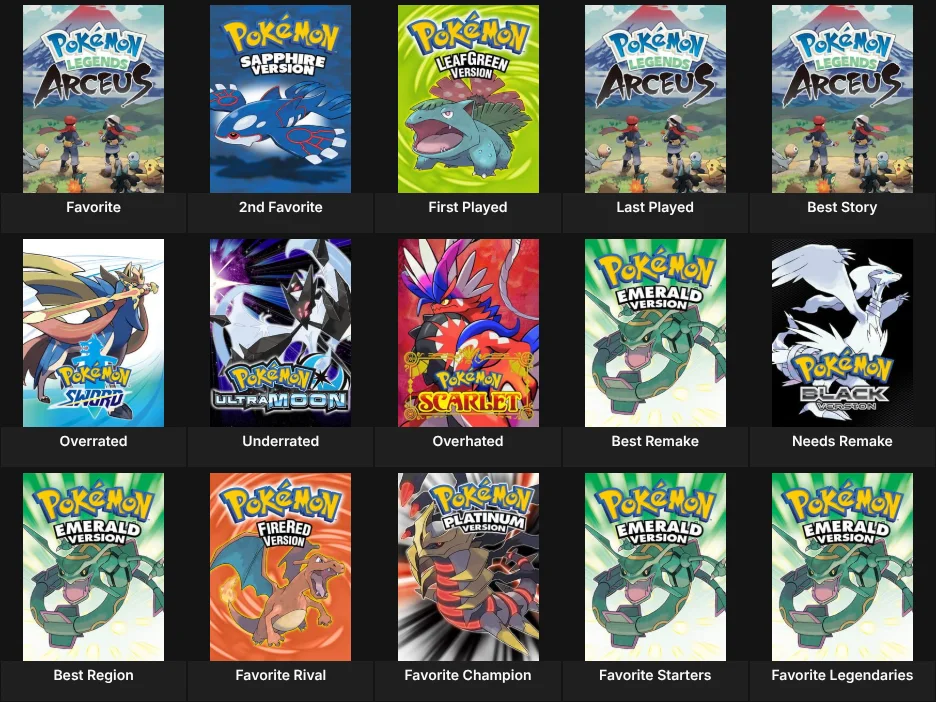Select the Pokémon Sapphire Version cover
This screenshot has height=702, width=936.
click(x=281, y=99)
